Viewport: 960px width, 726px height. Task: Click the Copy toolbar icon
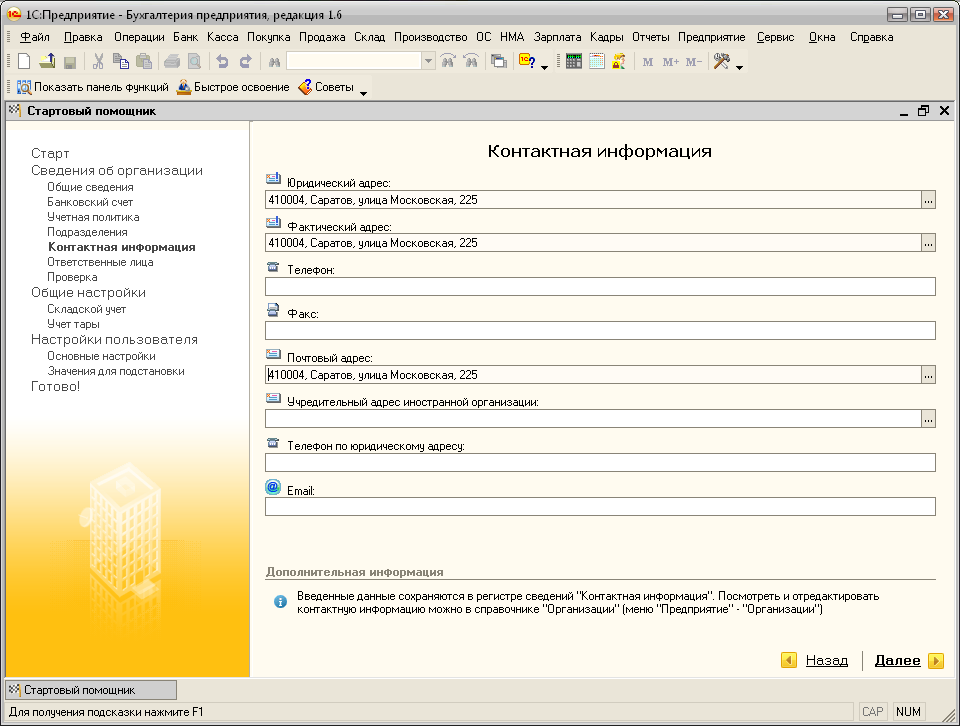coord(121,61)
